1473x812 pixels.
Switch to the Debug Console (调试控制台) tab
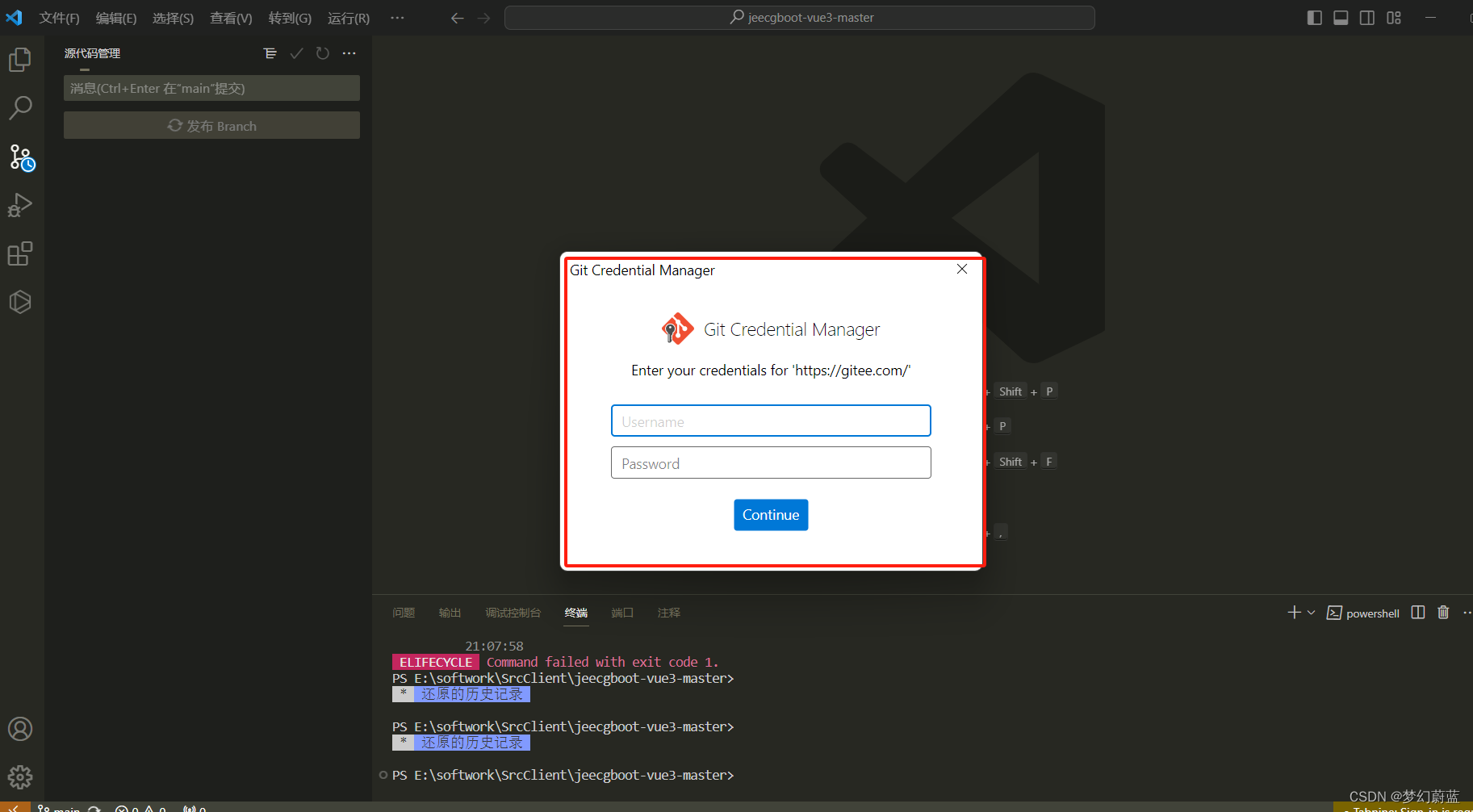(513, 613)
